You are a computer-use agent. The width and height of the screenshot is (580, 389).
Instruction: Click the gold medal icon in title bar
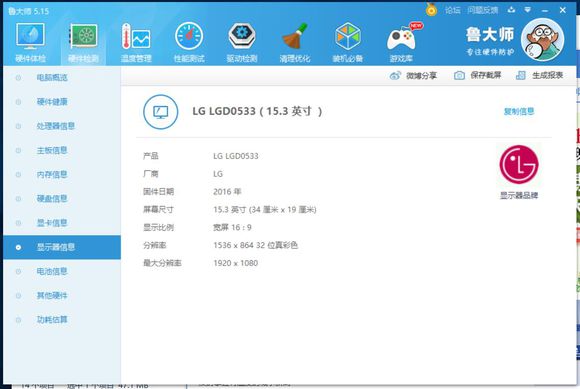[431, 9]
